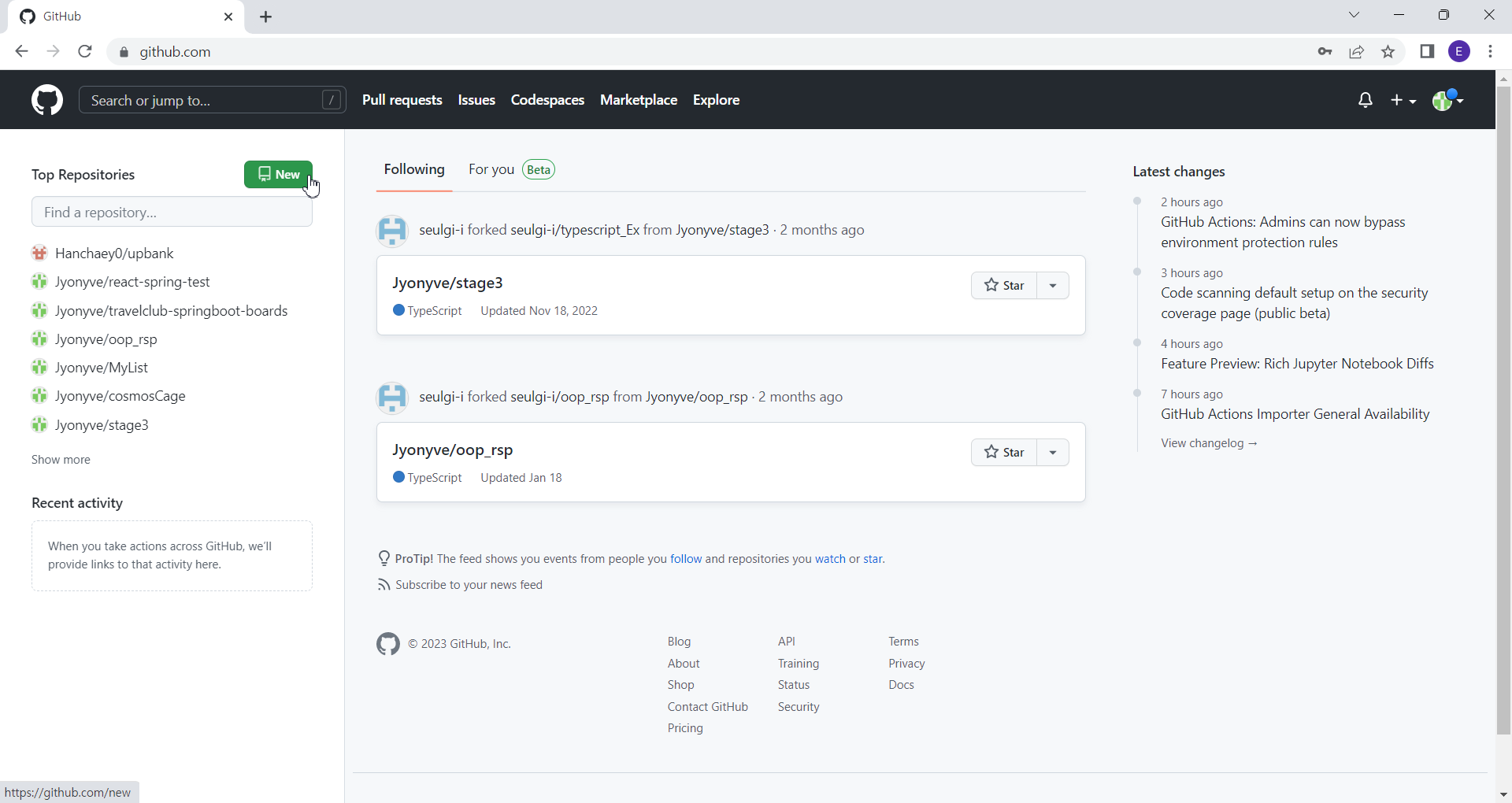This screenshot has width=1512, height=803.
Task: Open Pull requests in the top nav
Action: pos(402,100)
